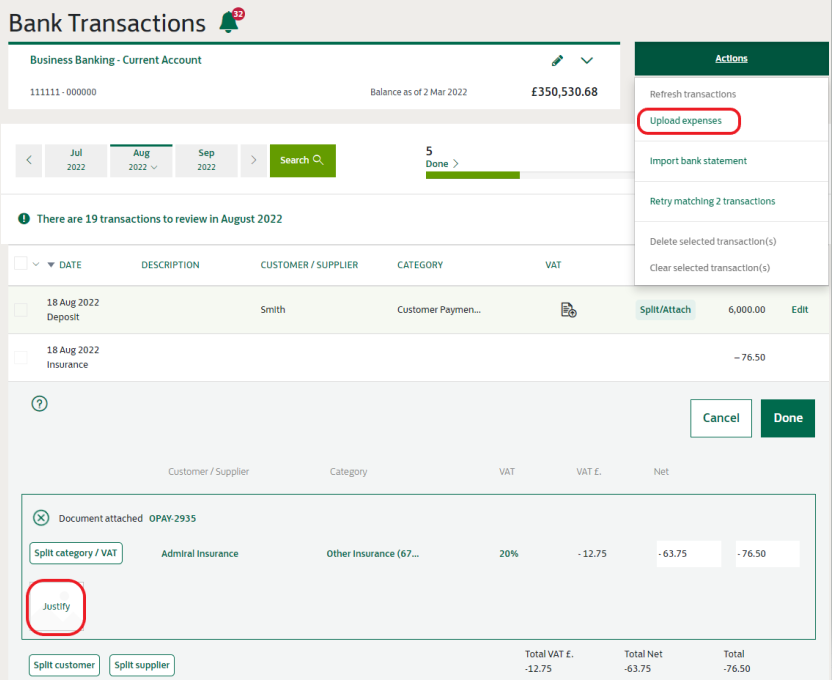The width and height of the screenshot is (832, 680).
Task: Open the Other Insurance category selector
Action: [x=372, y=554]
